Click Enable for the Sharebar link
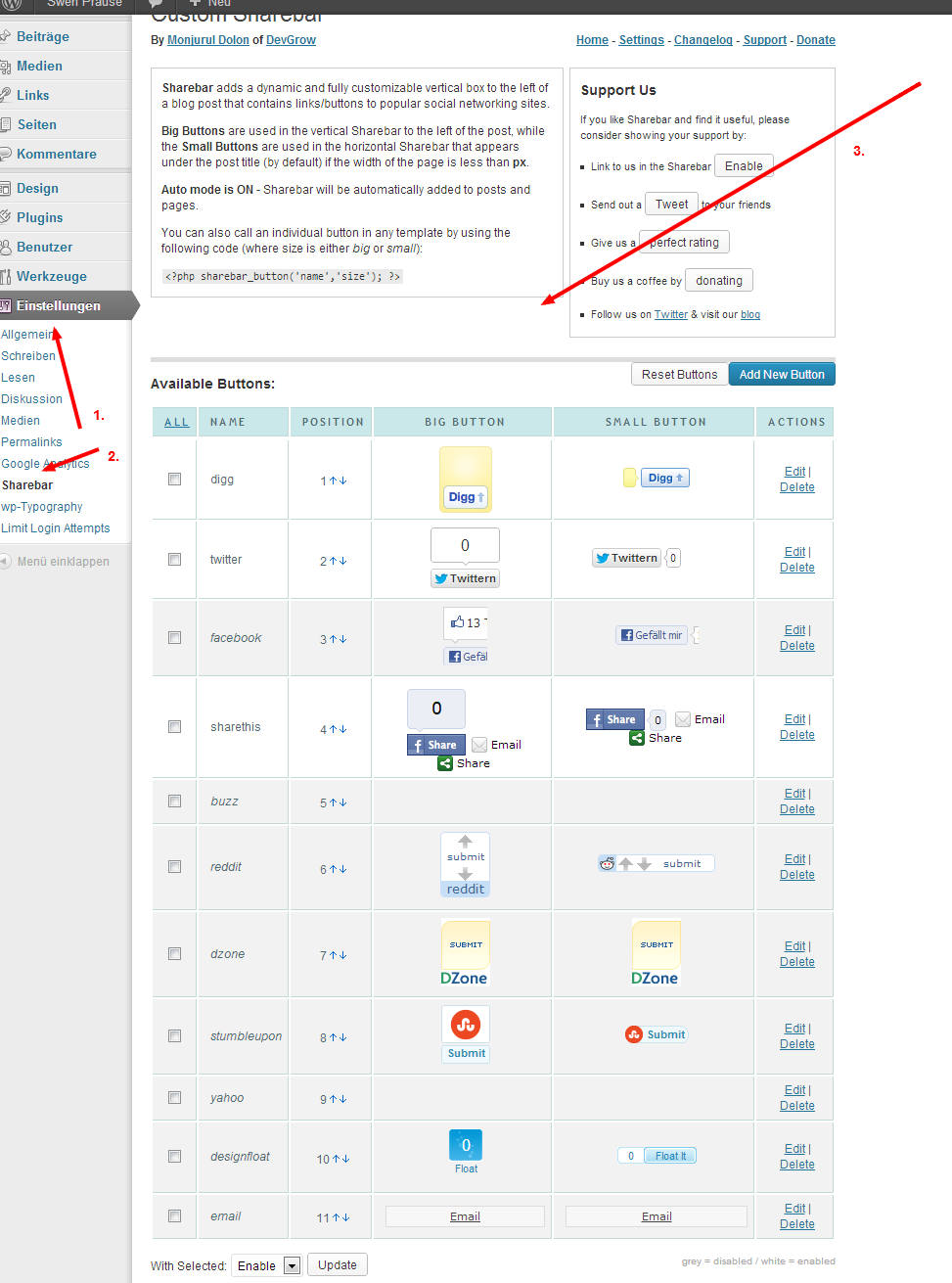The width and height of the screenshot is (952, 1283). (x=744, y=166)
